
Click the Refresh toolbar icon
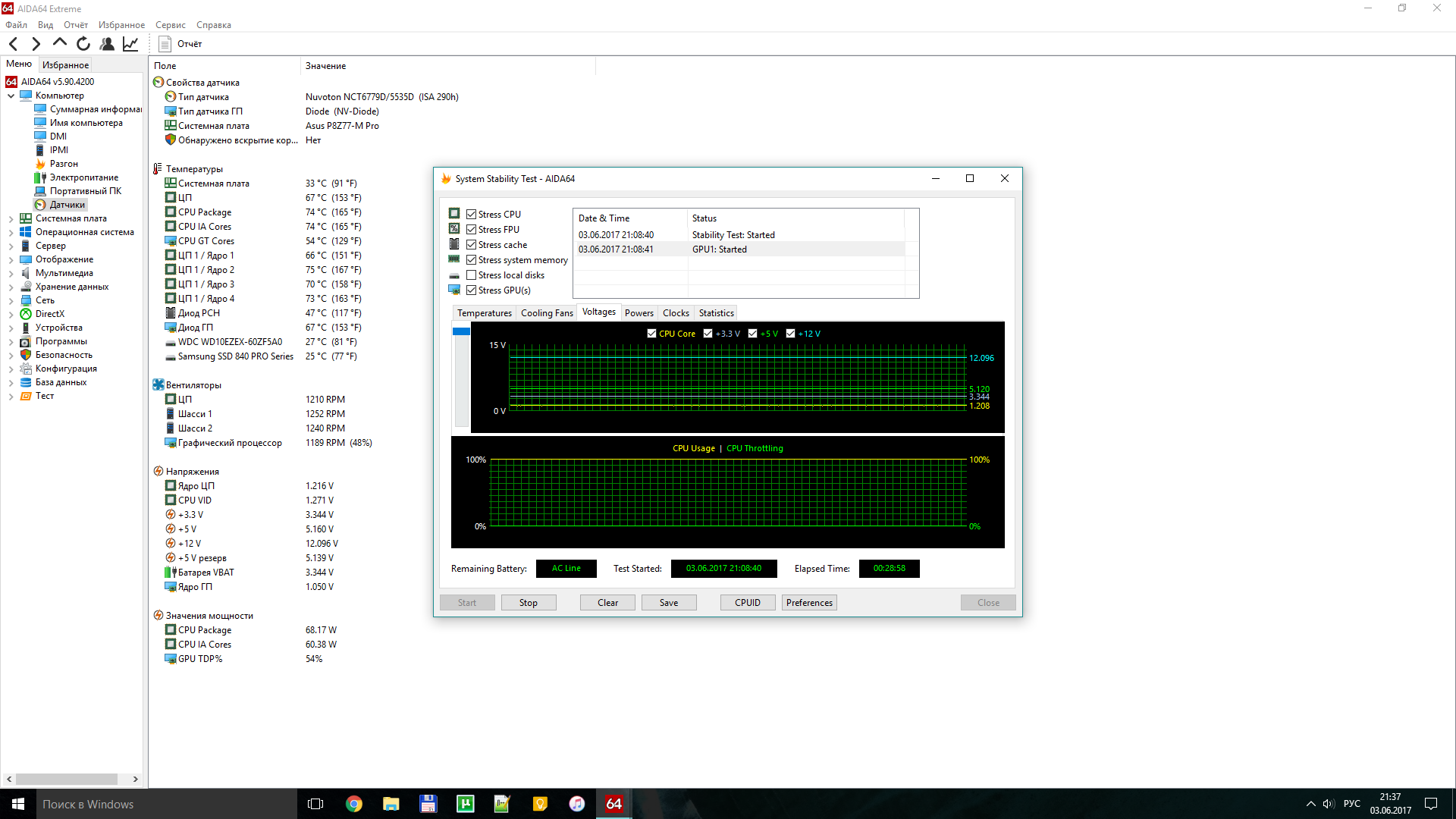[x=83, y=44]
